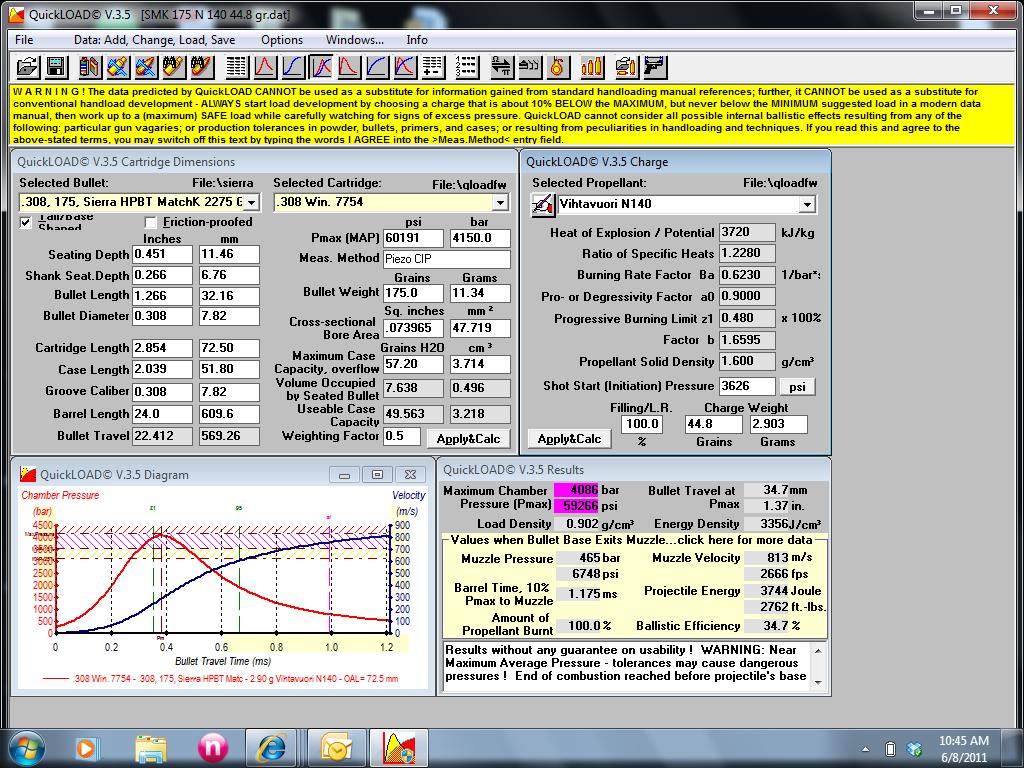
Task: Click the propellant icon beside Vihtavuori N140
Action: tap(542, 204)
